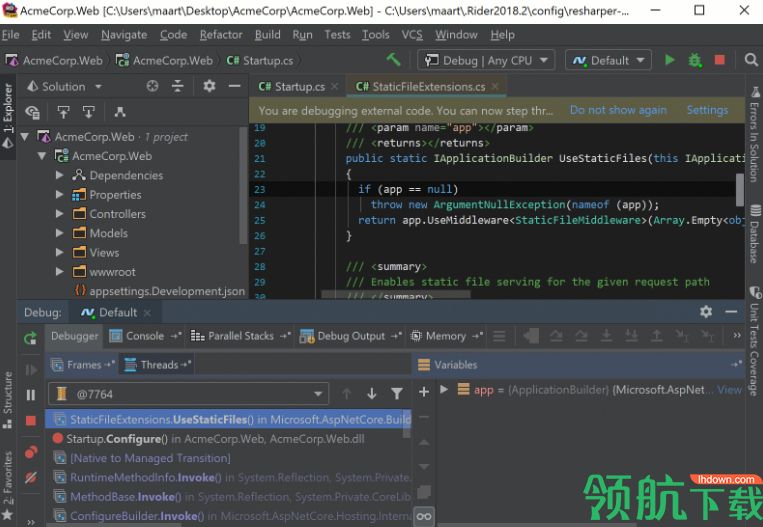Stop the session with the toolbar stop button
The width and height of the screenshot is (763, 527).
(719, 60)
